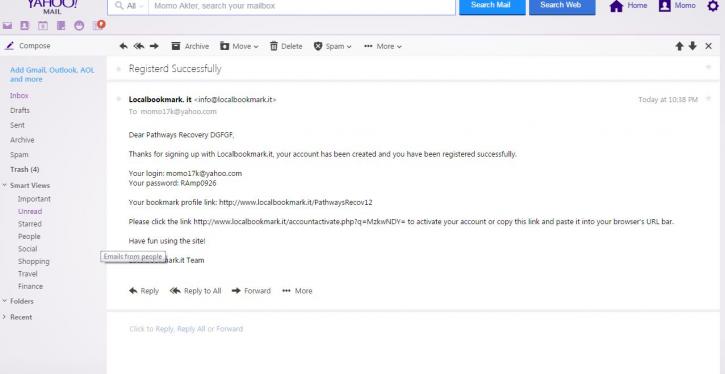Expand the Recent section
Viewport: 725px width, 374px height.
click(5, 317)
